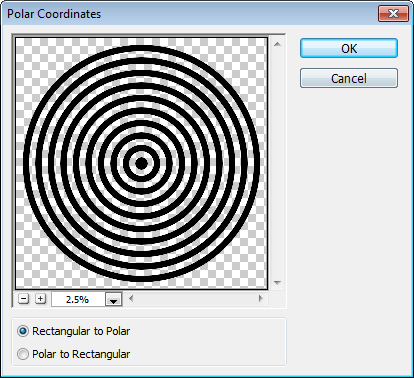Image resolution: width=414 pixels, height=378 pixels.
Task: Open the zoom percentage dropdown arrow
Action: 114,299
